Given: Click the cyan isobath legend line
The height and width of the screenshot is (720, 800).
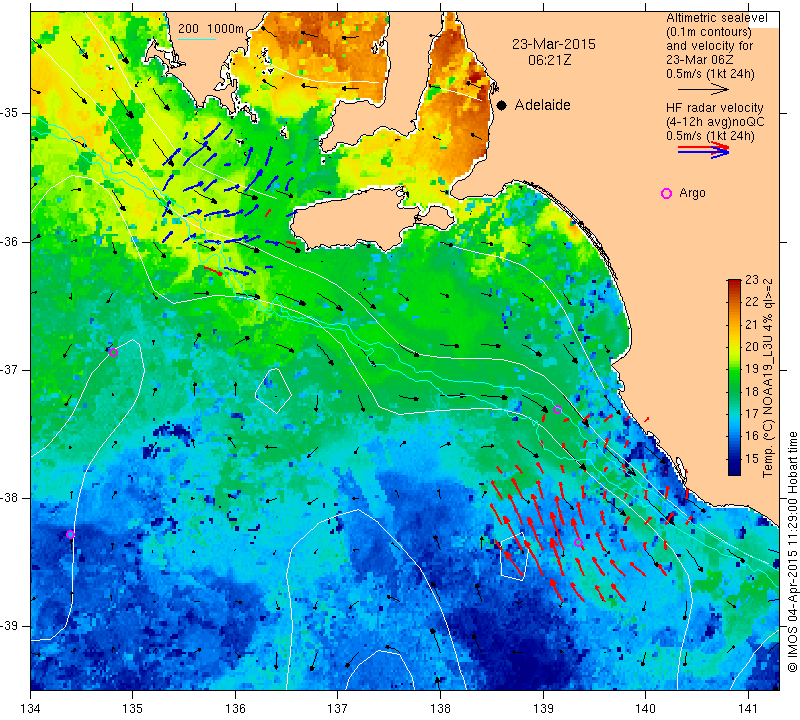Looking at the screenshot, I should tap(197, 39).
